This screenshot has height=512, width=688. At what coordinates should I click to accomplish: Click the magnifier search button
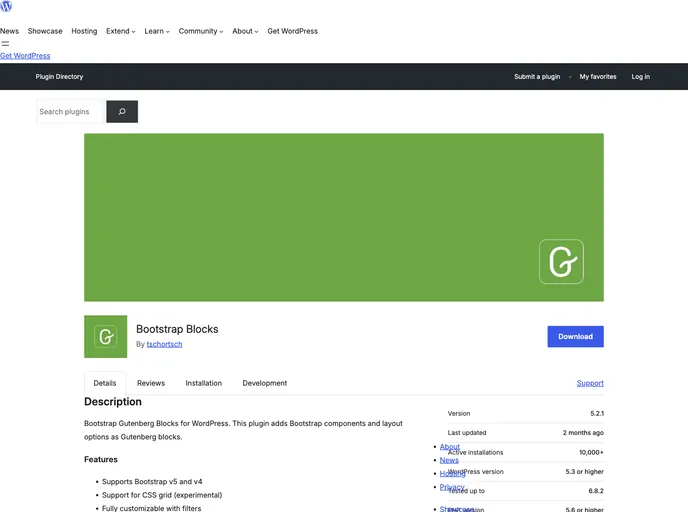coord(122,111)
